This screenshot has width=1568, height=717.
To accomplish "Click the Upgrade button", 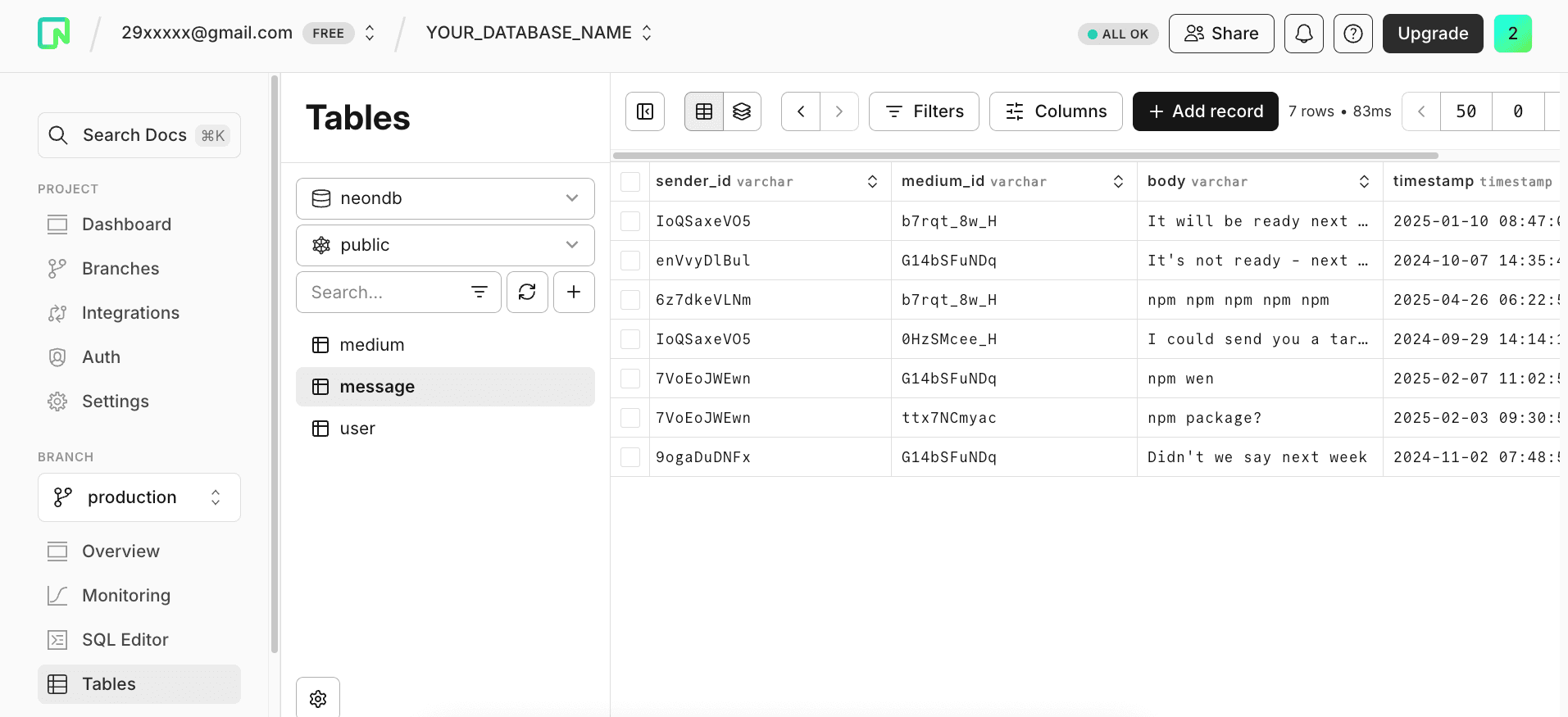I will click(1432, 34).
